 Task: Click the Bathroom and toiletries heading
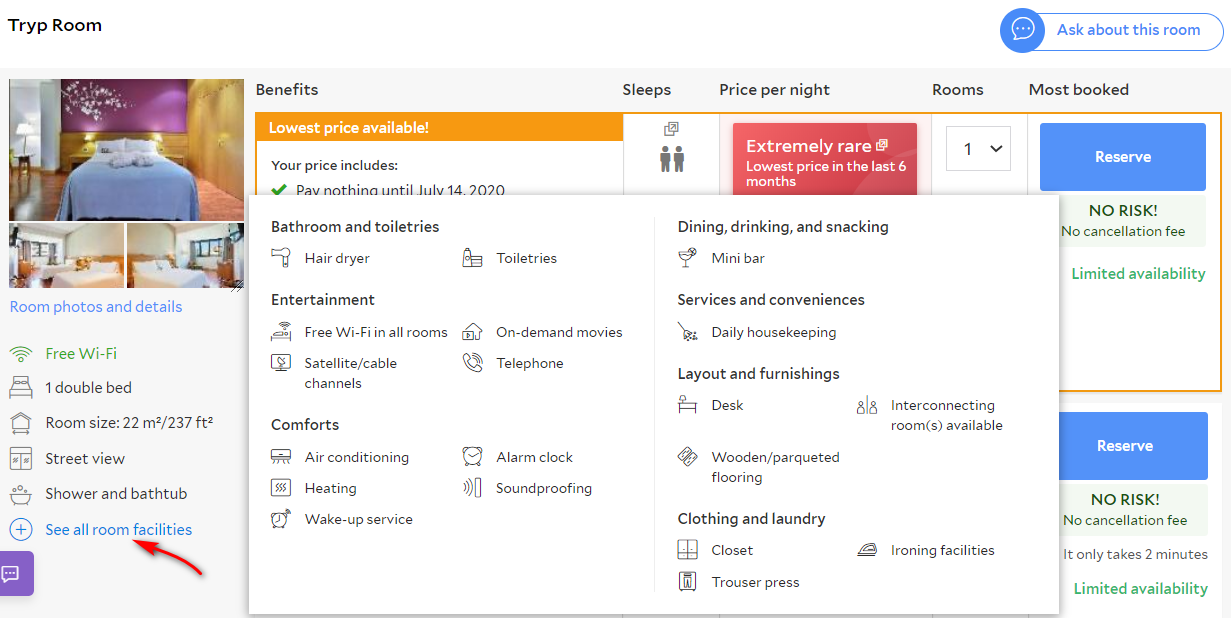tap(355, 227)
